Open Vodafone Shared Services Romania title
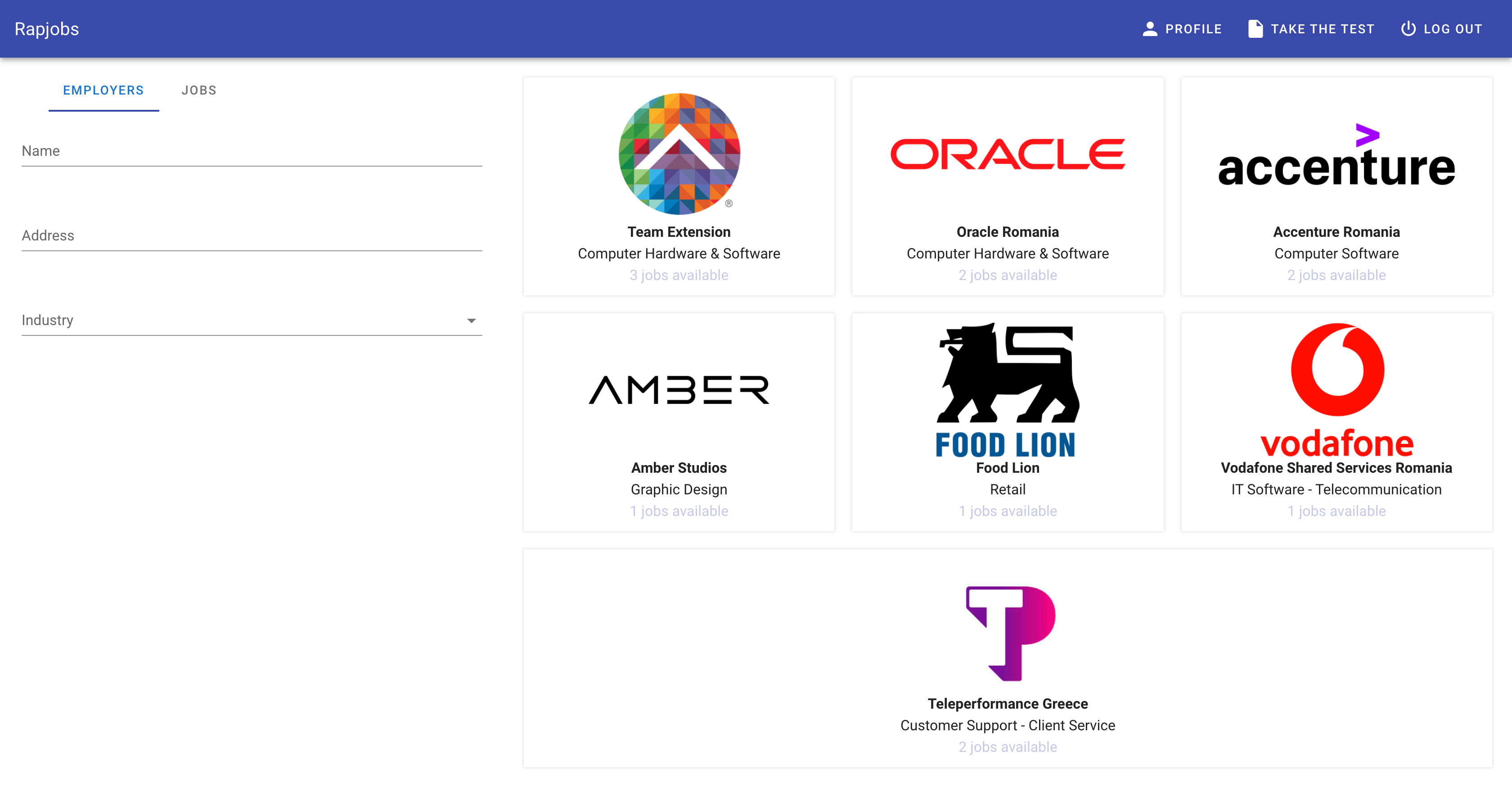The height and width of the screenshot is (787, 1512). pyautogui.click(x=1336, y=468)
